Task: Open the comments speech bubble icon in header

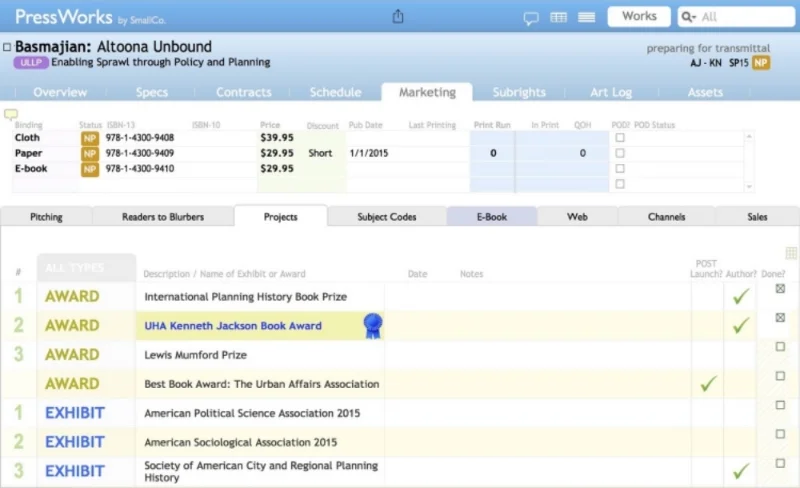Action: click(x=531, y=19)
